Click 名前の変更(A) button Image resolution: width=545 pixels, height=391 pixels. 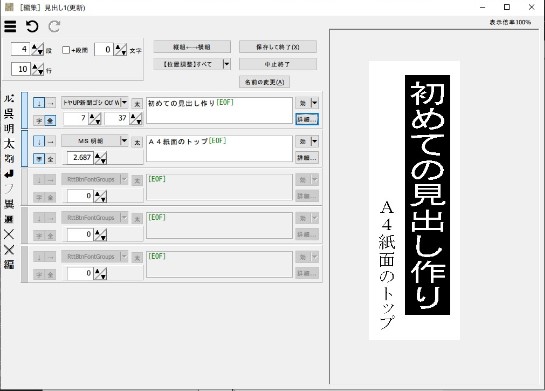(264, 82)
